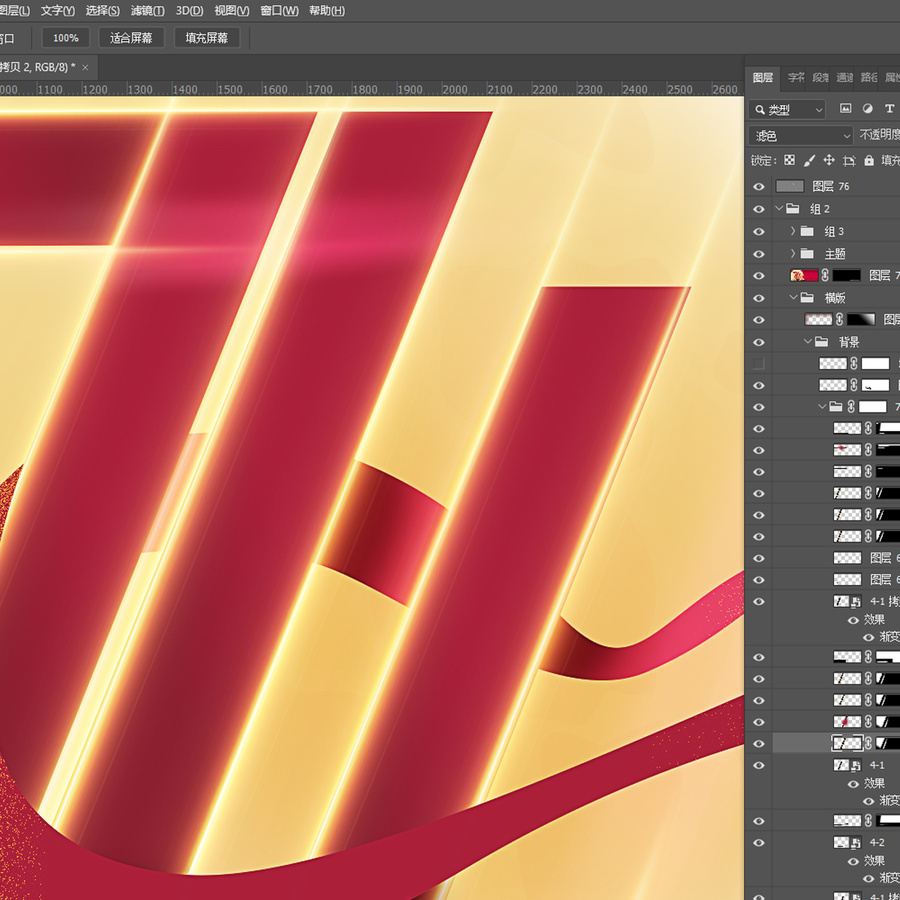Hide the 组 3 group
Viewport: 900px width, 900px height.
coord(759,231)
